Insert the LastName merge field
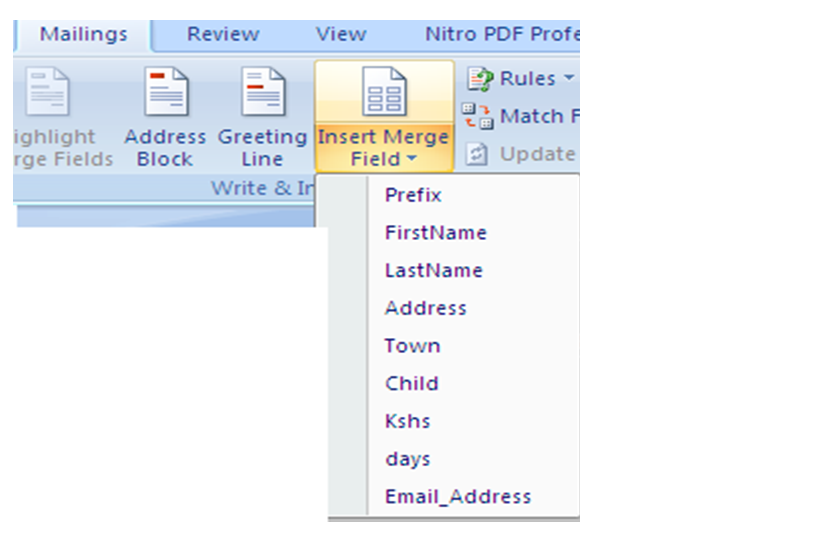 433,271
